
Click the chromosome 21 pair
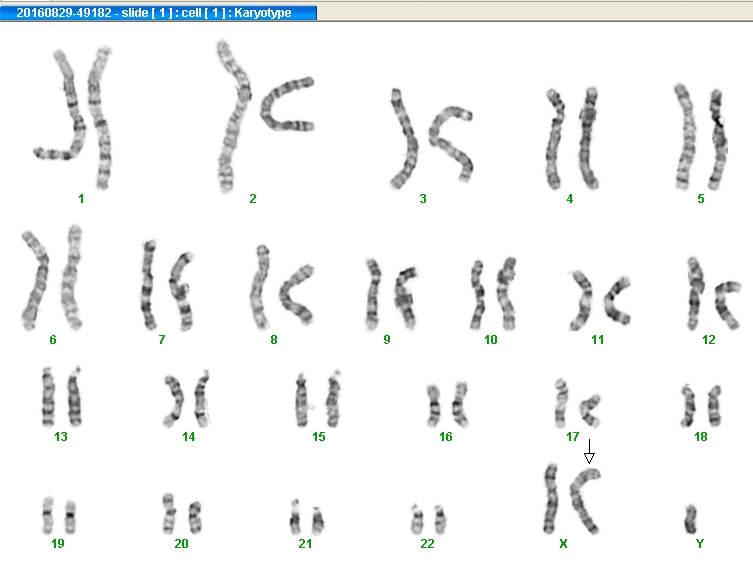pos(307,517)
